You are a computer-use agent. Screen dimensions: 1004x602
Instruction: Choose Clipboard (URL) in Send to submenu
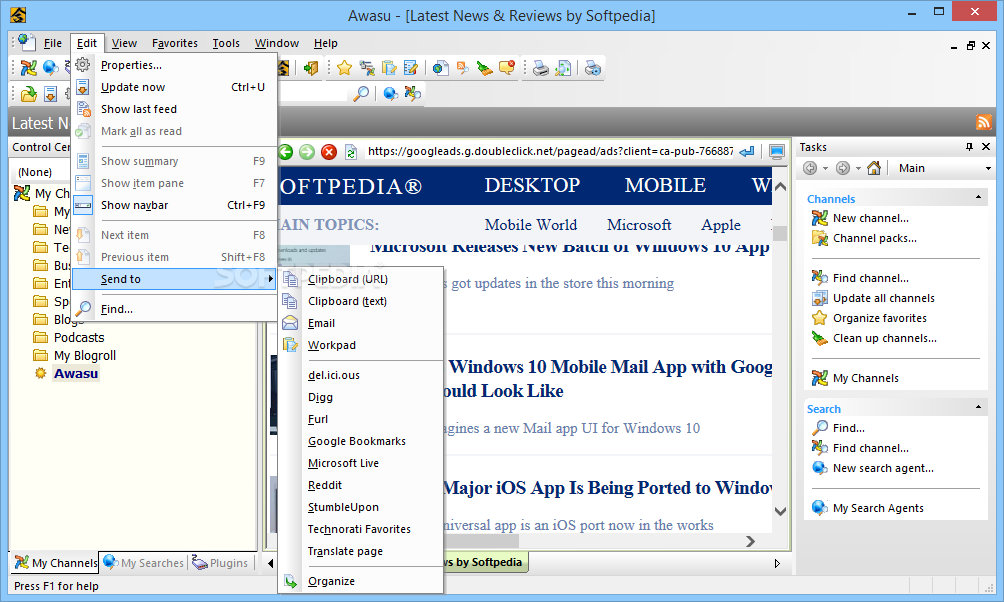coord(360,279)
